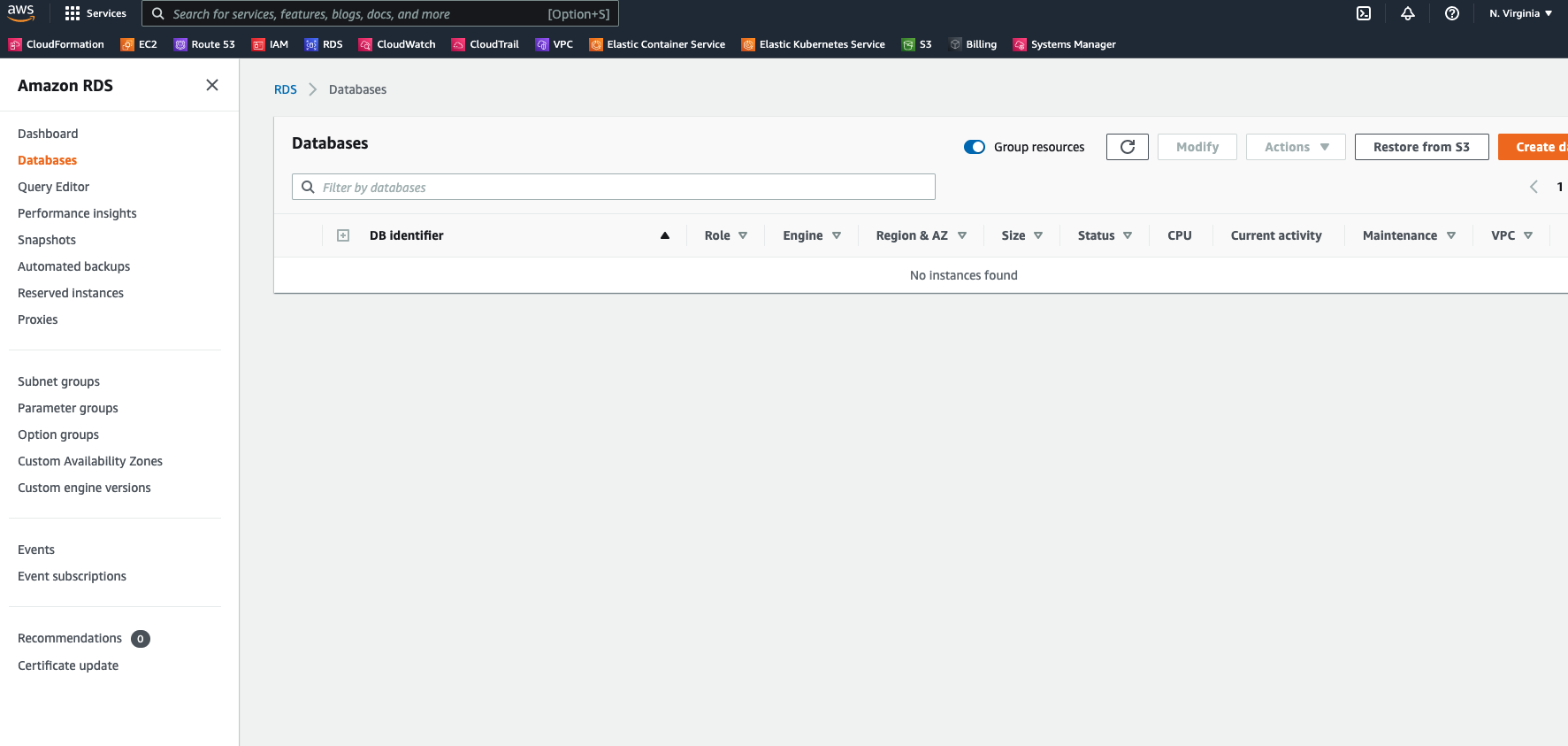The image size is (1568, 746).
Task: Click the Recommendations count badge
Action: click(x=141, y=639)
